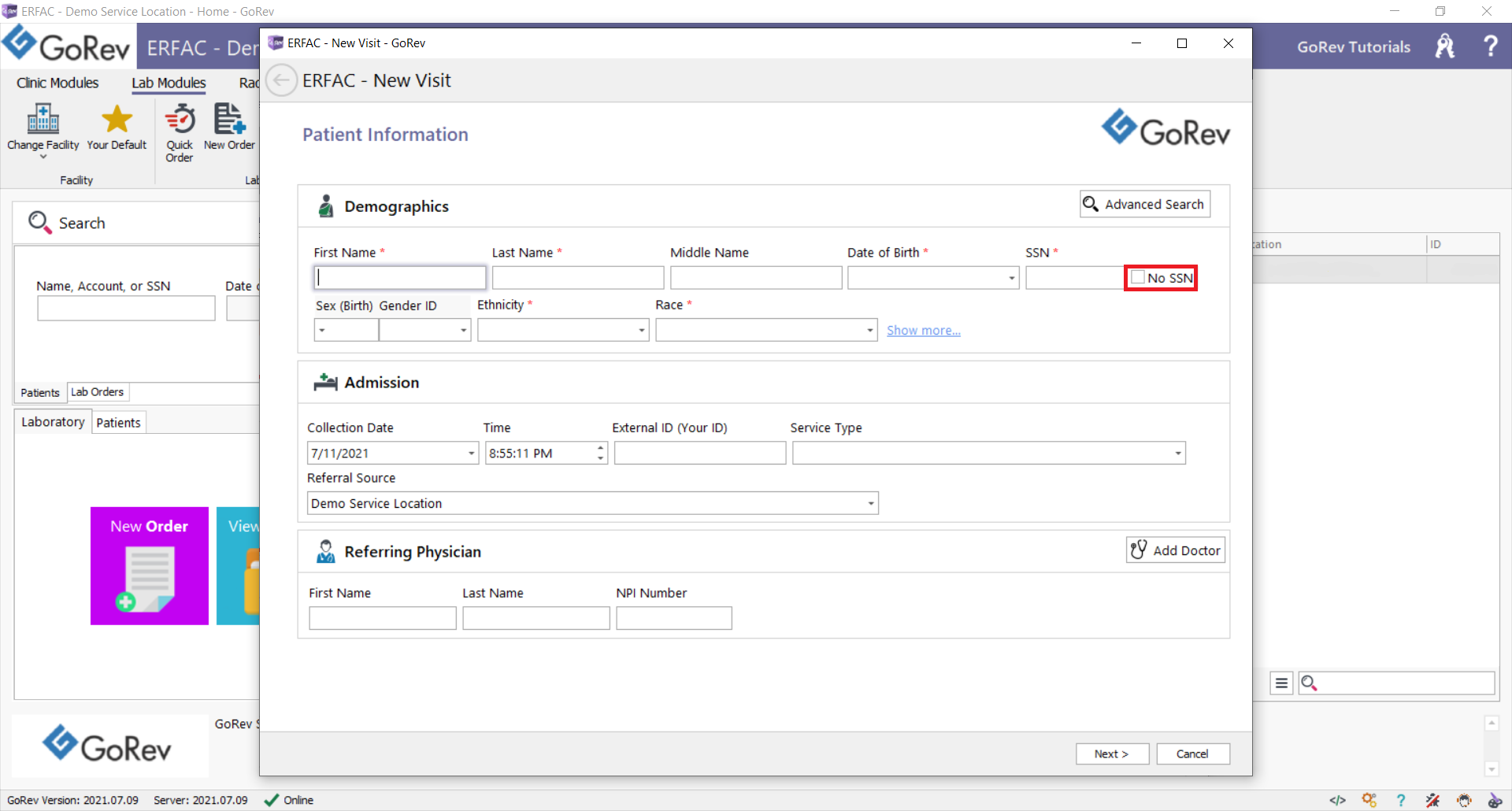Click the teal question mark status icon
The height and width of the screenshot is (811, 1512).
pyautogui.click(x=1400, y=800)
